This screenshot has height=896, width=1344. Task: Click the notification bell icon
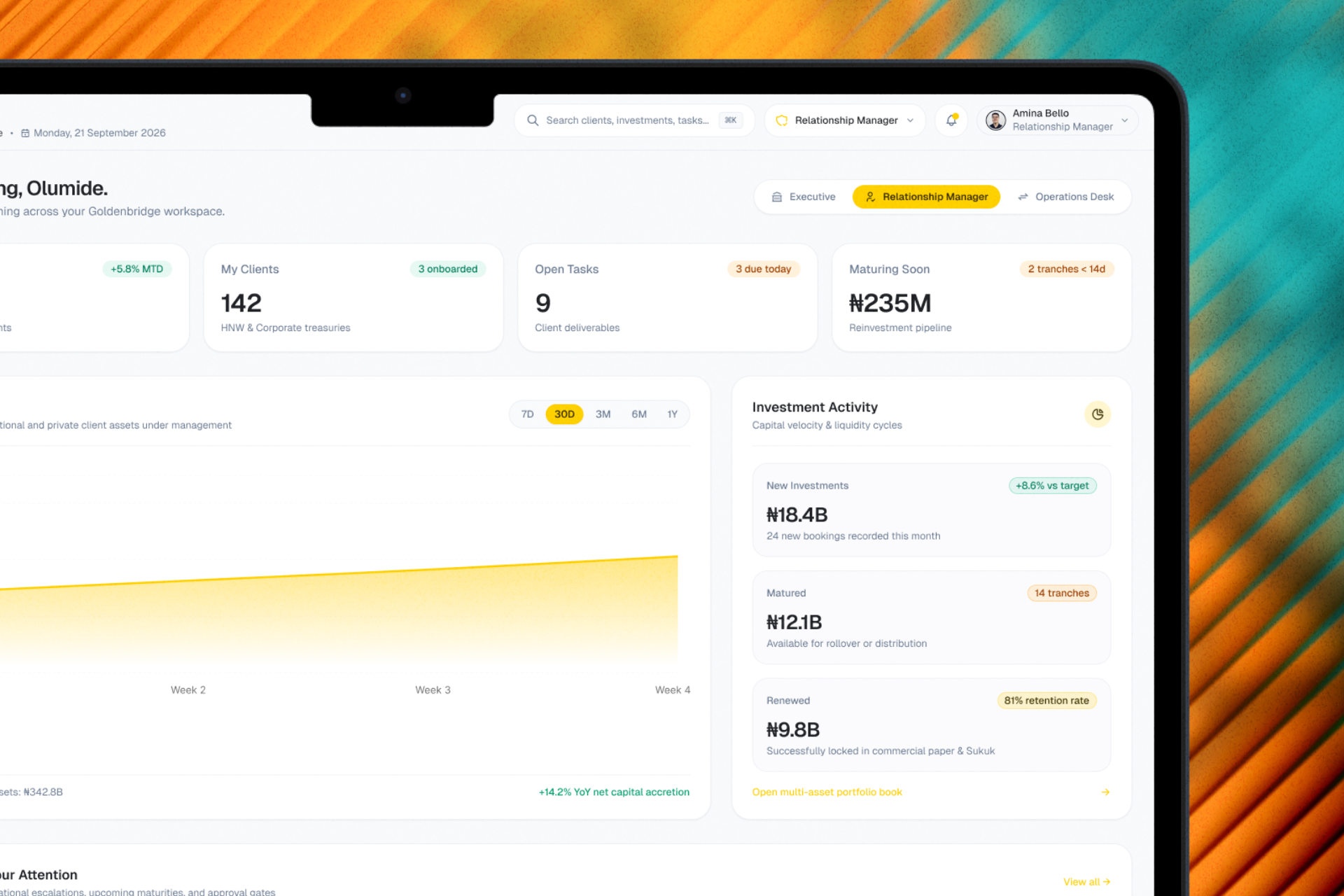(951, 120)
